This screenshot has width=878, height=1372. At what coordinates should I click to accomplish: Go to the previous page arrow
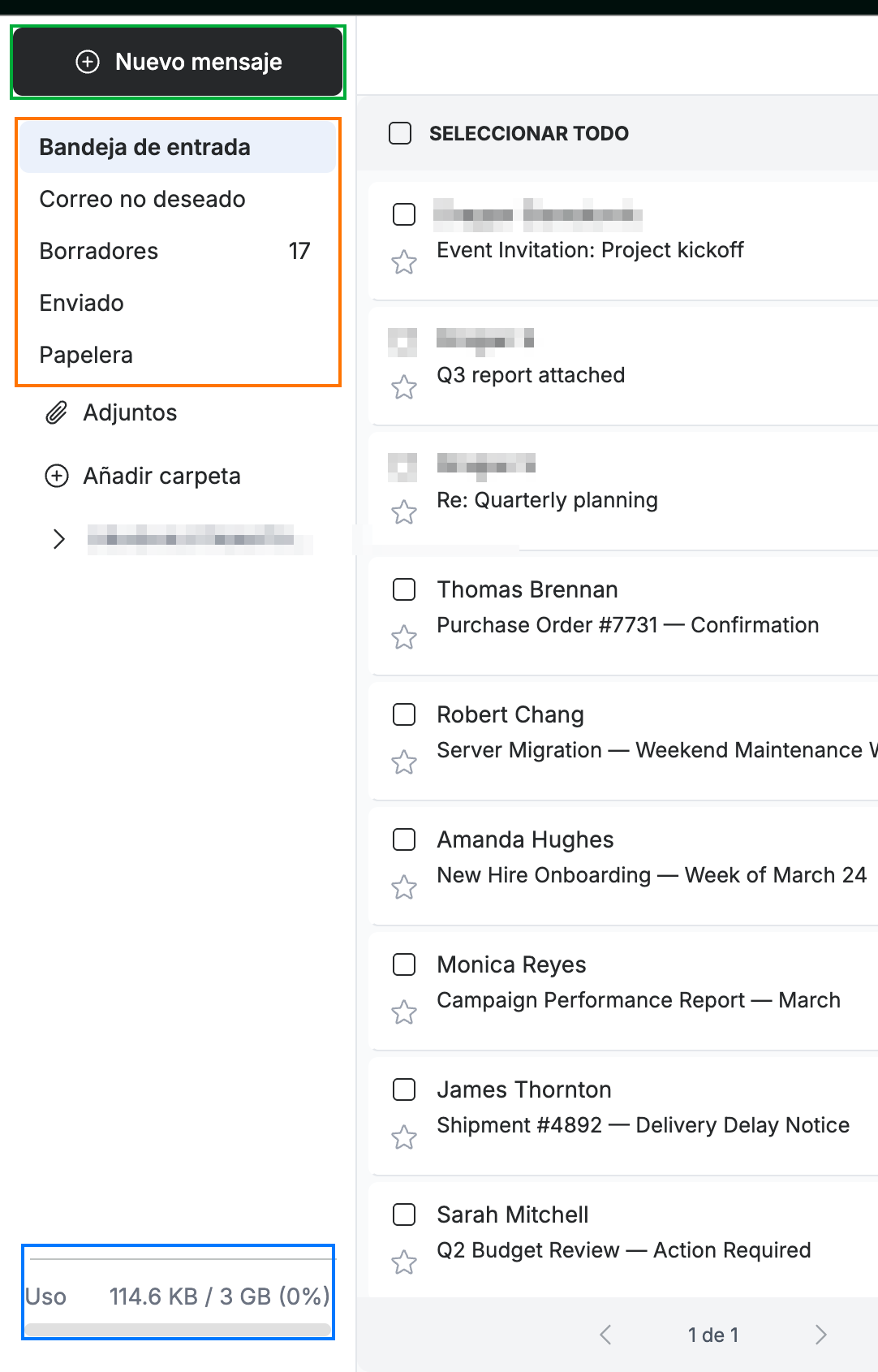605,1335
